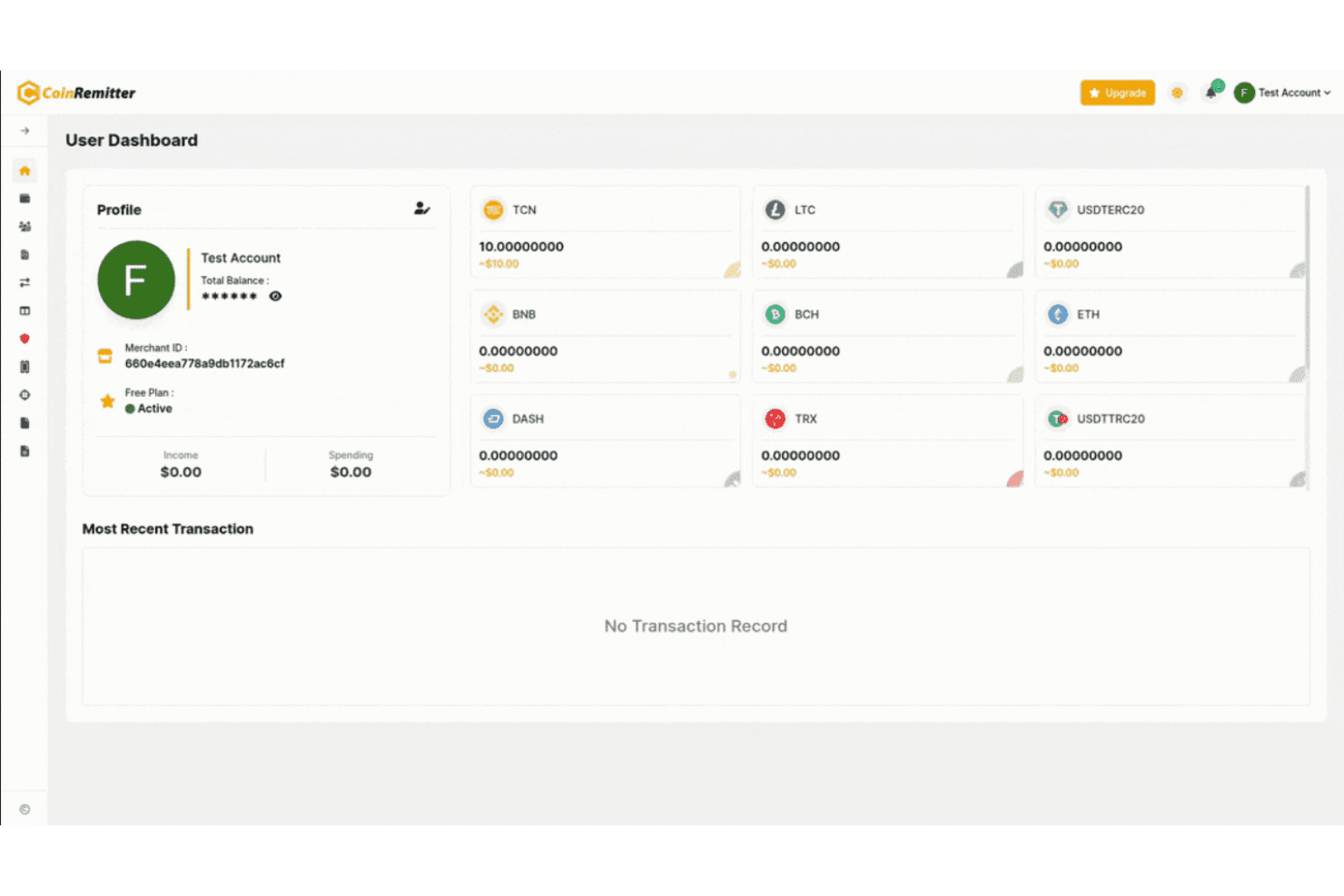Viewport: 1344px width, 896px height.
Task: Click the green F avatar in header
Action: pyautogui.click(x=1244, y=93)
